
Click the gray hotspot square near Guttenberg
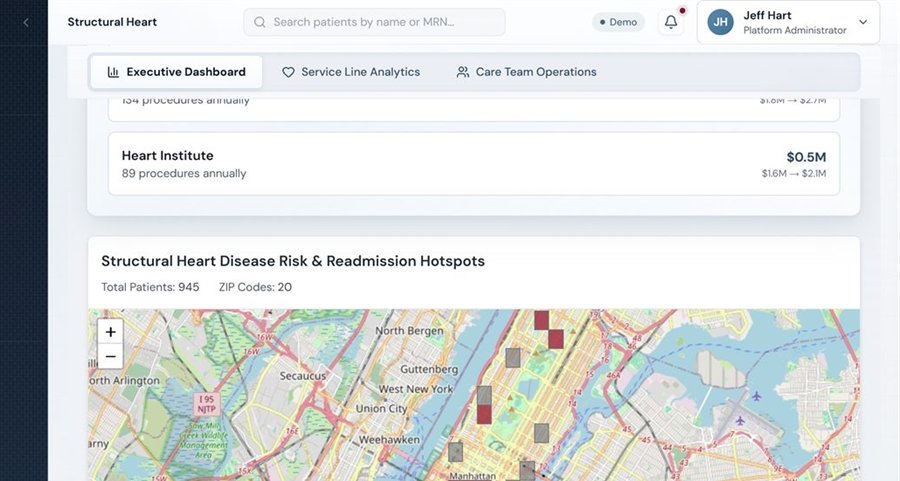(x=513, y=358)
